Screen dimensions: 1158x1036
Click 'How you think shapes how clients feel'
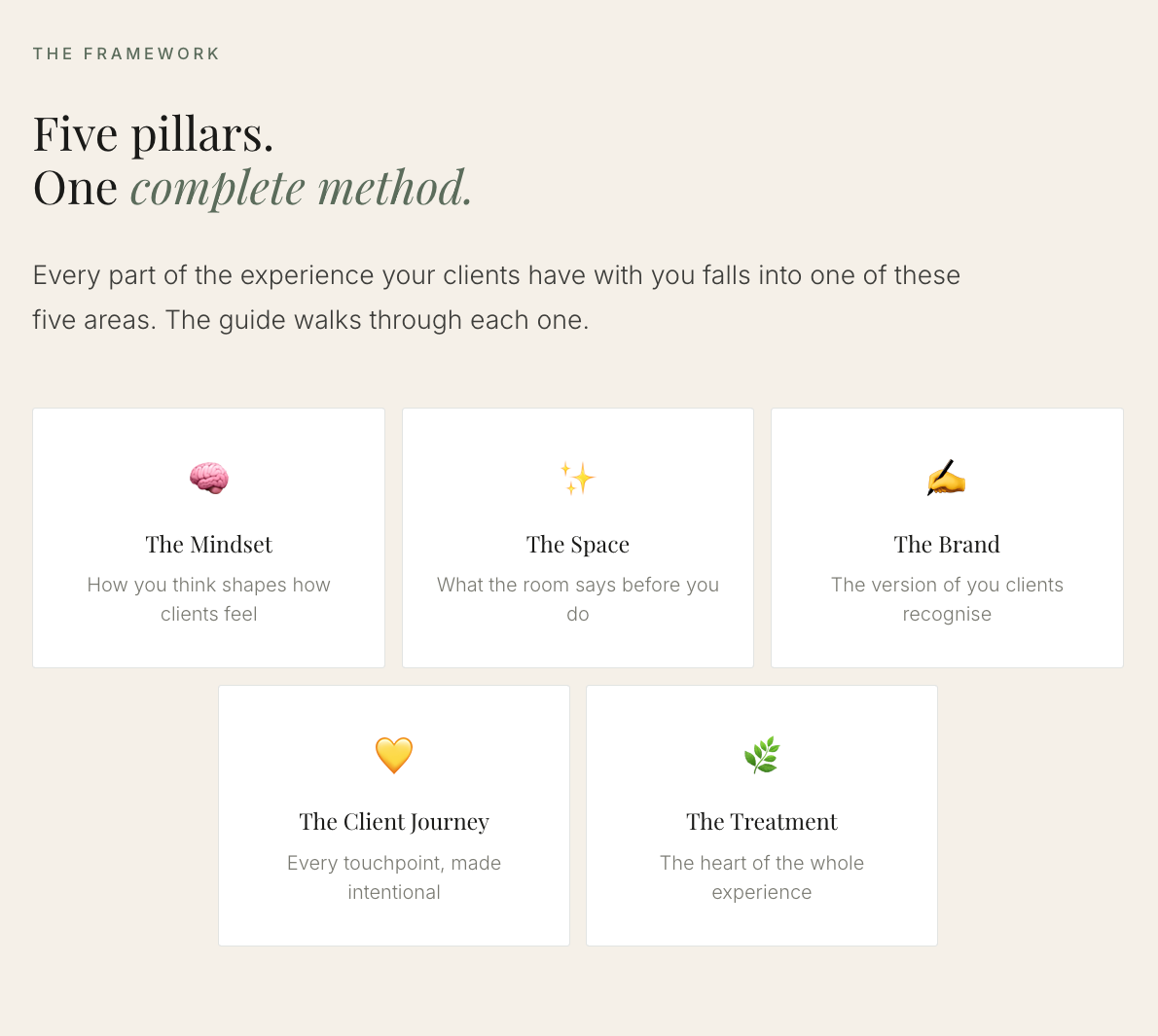pos(209,599)
